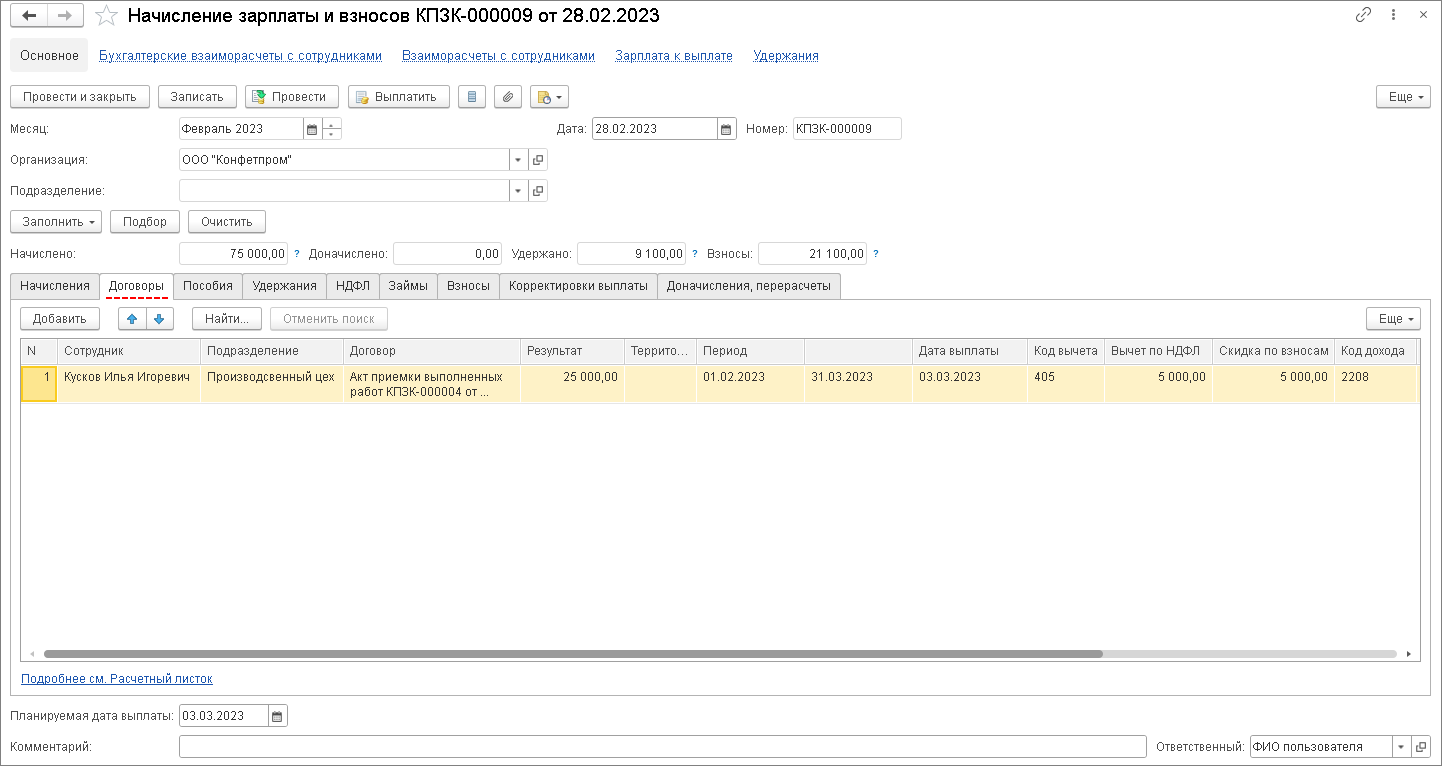1442x766 pixels.
Task: Select the deduction code 405 cell
Action: pos(1065,384)
